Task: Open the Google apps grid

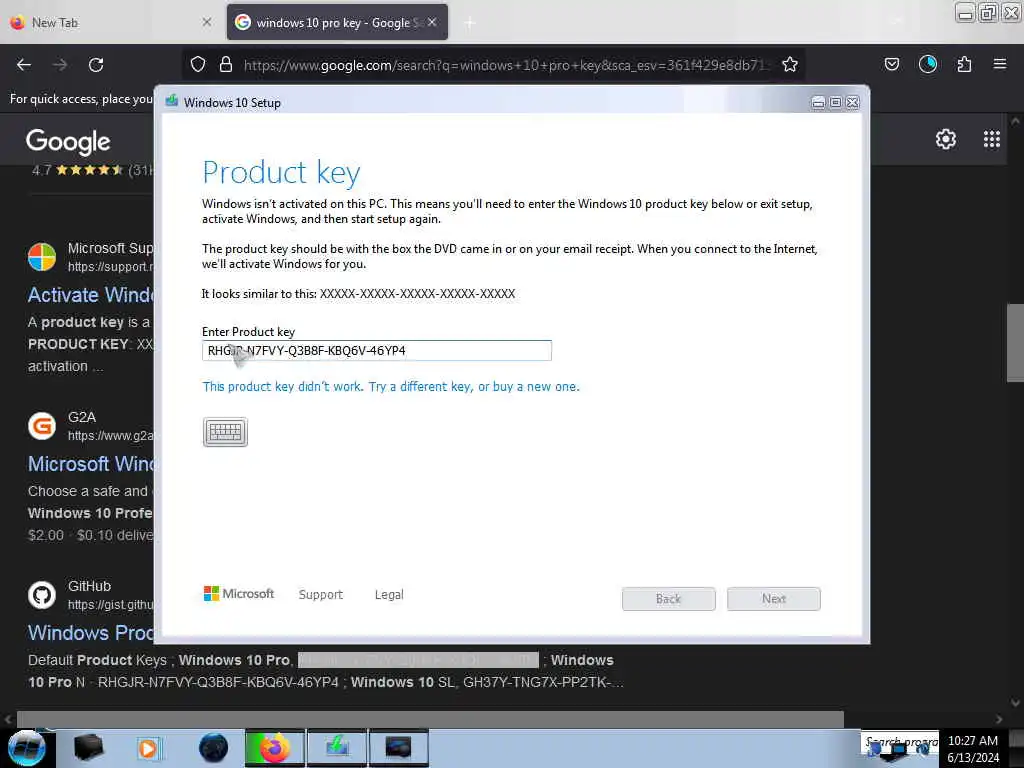Action: (x=992, y=139)
